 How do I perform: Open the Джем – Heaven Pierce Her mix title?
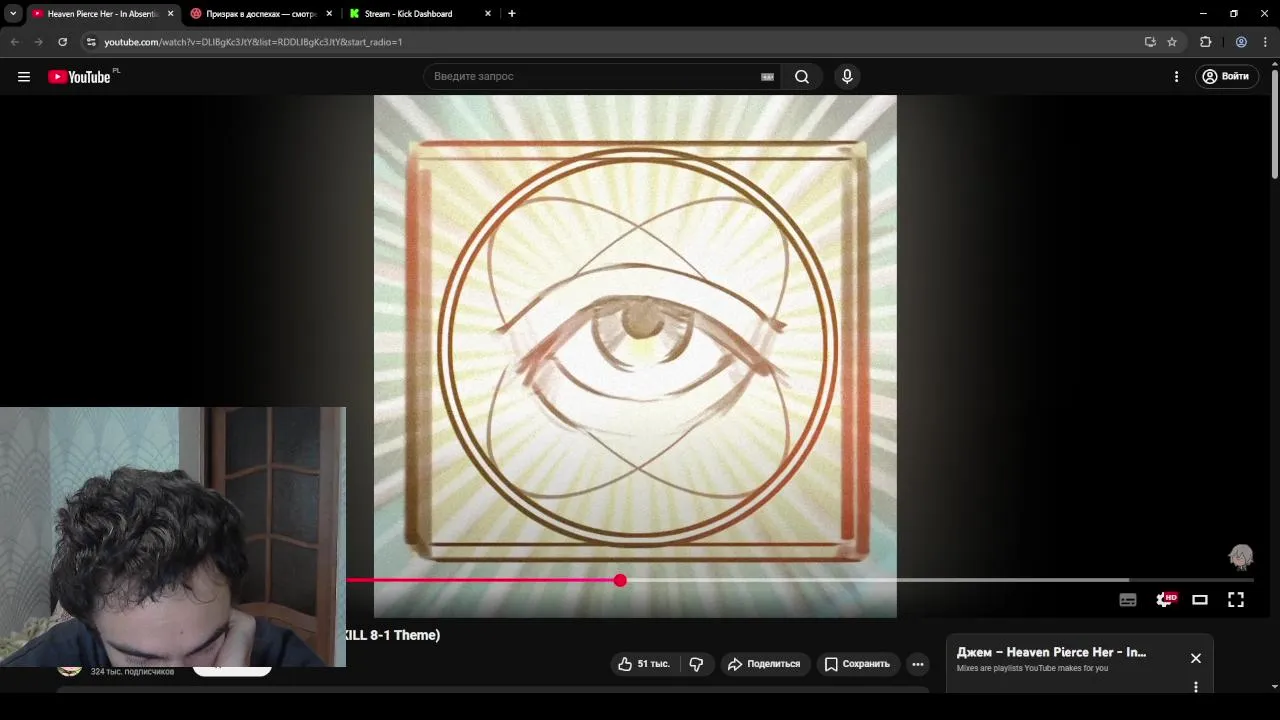(1051, 652)
